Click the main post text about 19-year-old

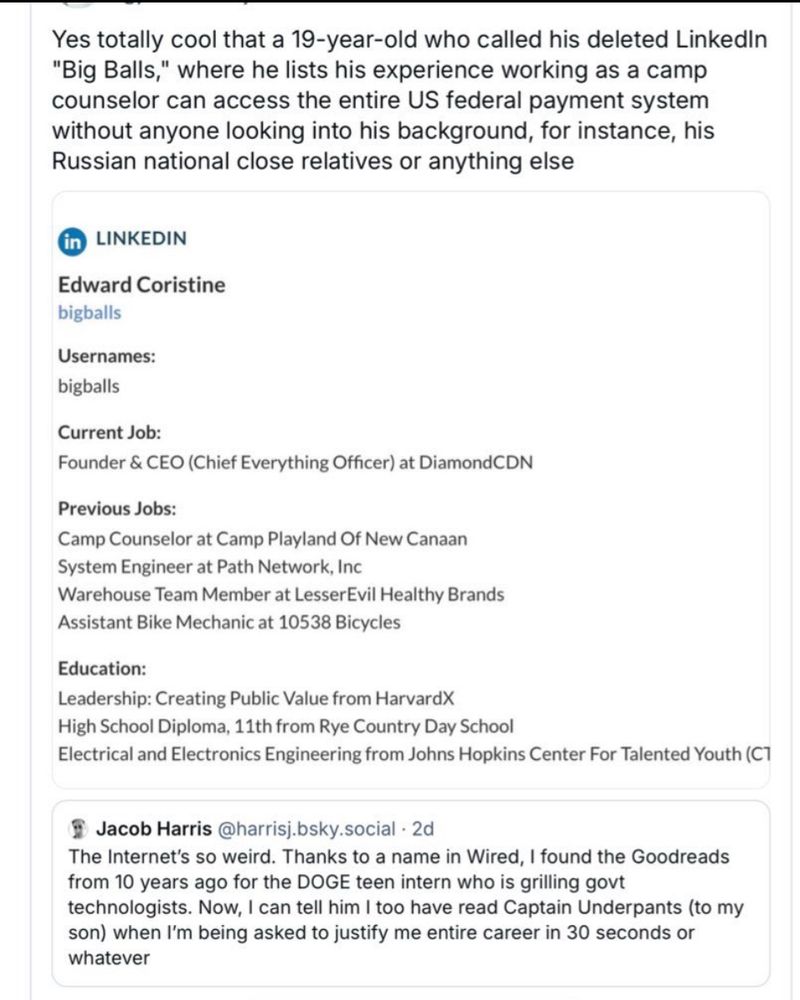[409, 100]
